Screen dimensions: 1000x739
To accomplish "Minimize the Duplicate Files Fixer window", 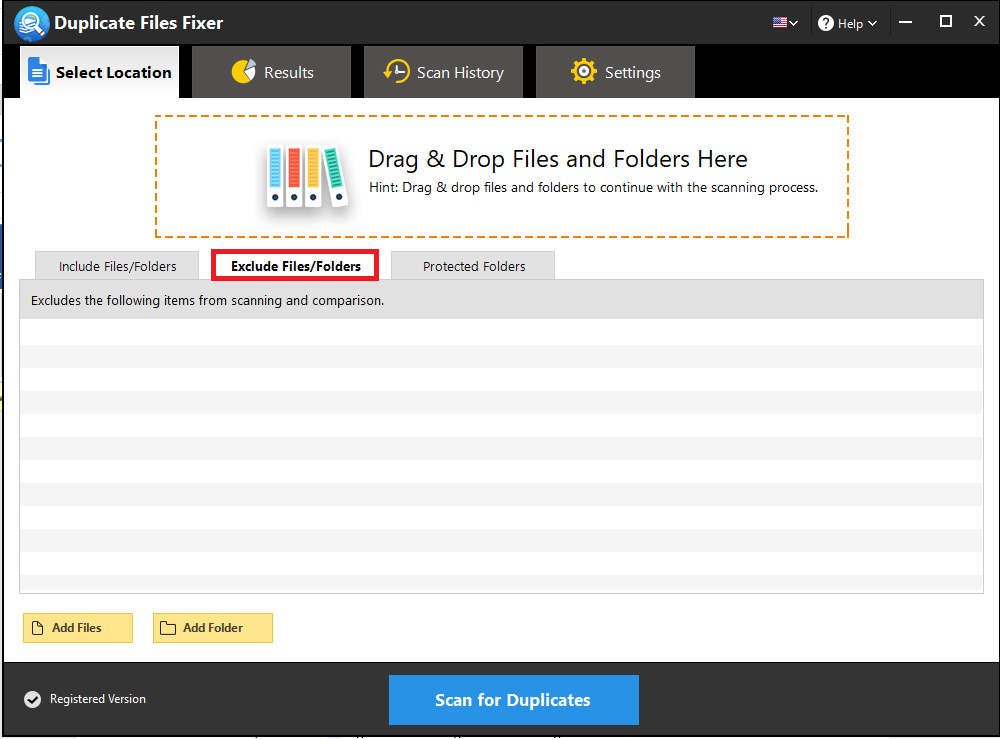I will point(906,22).
